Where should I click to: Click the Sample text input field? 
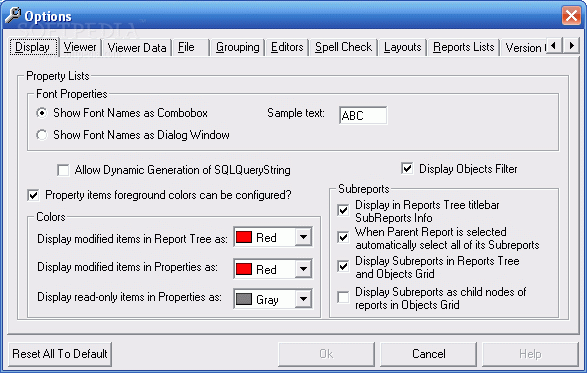click(363, 115)
